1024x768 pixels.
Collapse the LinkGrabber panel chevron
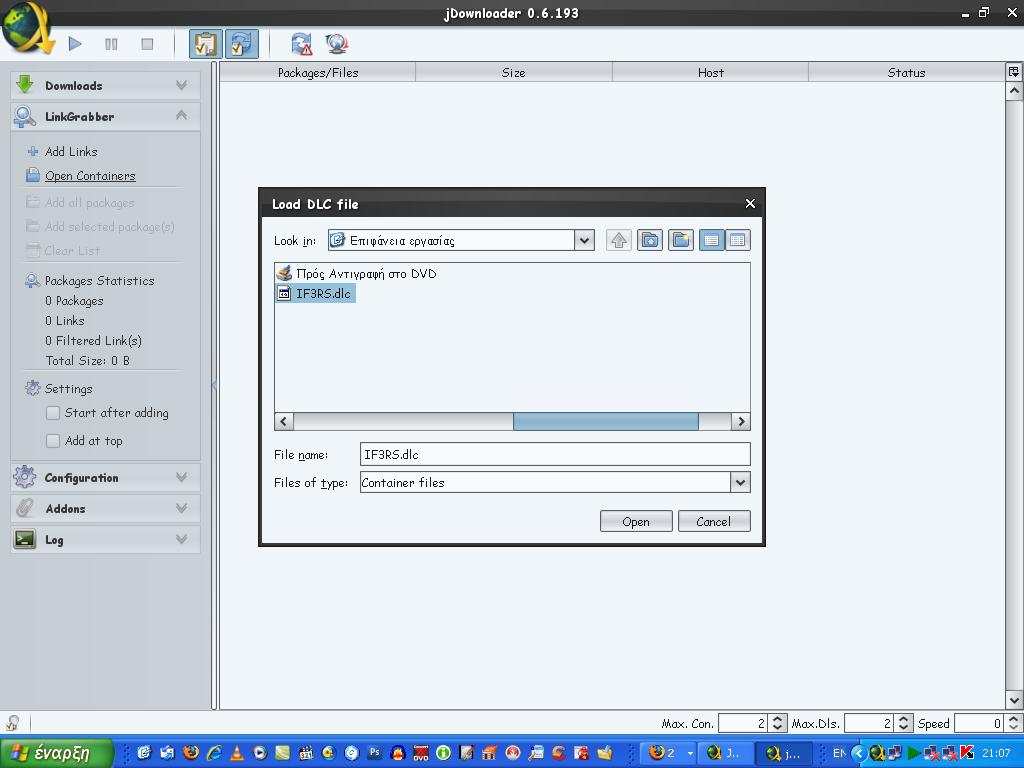pos(182,116)
